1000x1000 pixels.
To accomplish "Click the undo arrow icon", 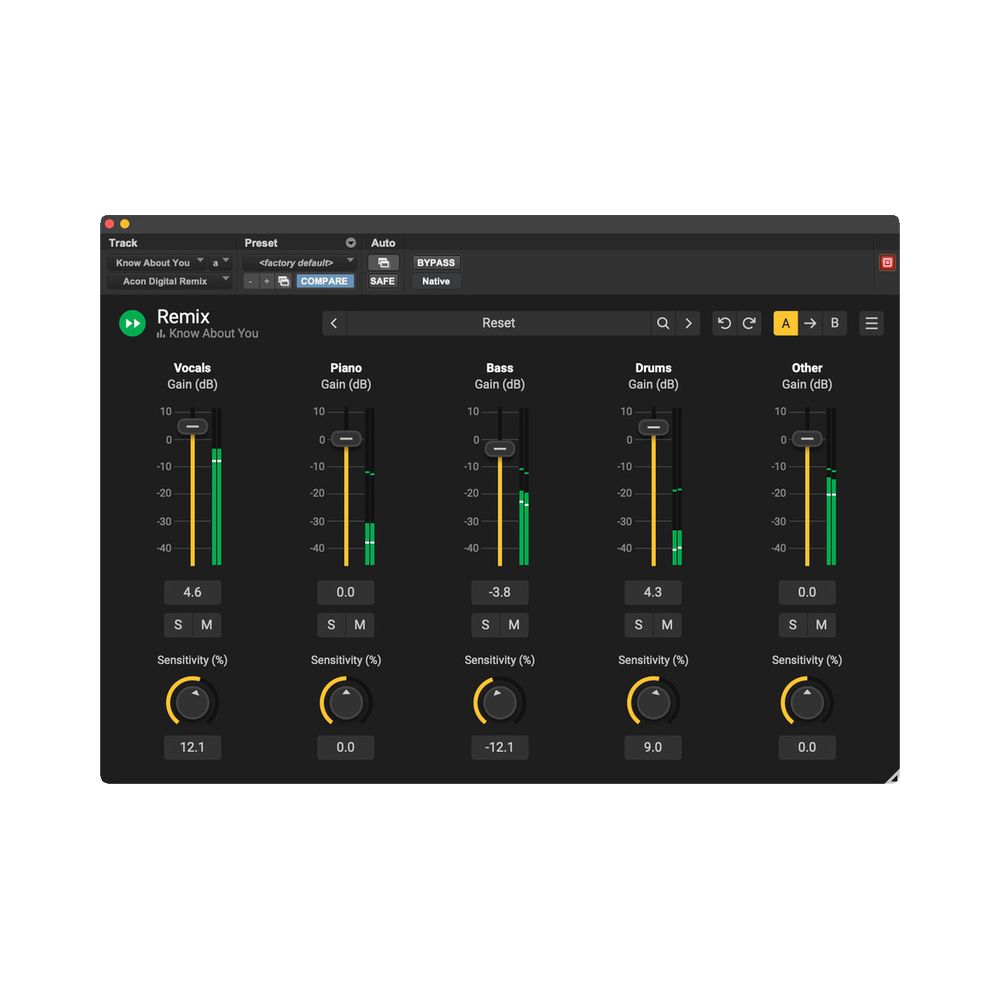I will [x=725, y=323].
